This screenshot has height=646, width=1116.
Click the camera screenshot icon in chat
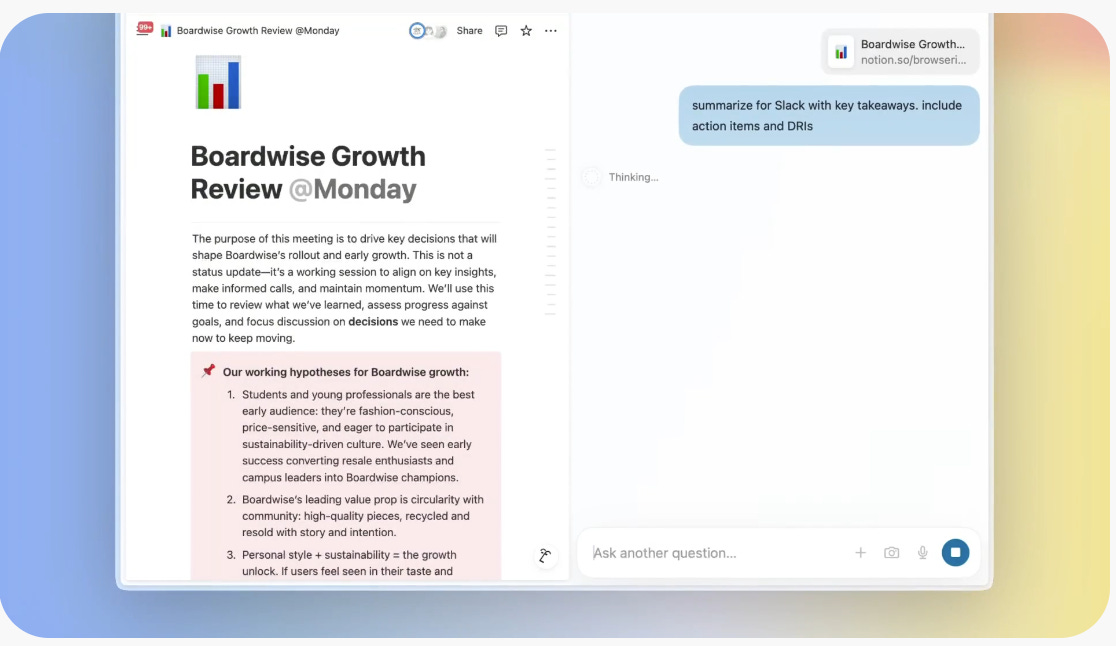[891, 553]
